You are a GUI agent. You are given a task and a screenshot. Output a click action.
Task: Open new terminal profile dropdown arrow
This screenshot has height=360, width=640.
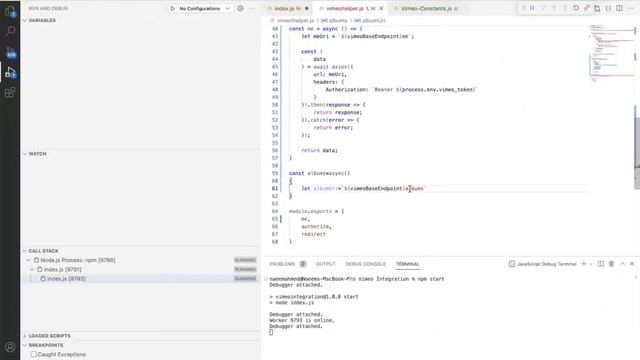coord(591,264)
